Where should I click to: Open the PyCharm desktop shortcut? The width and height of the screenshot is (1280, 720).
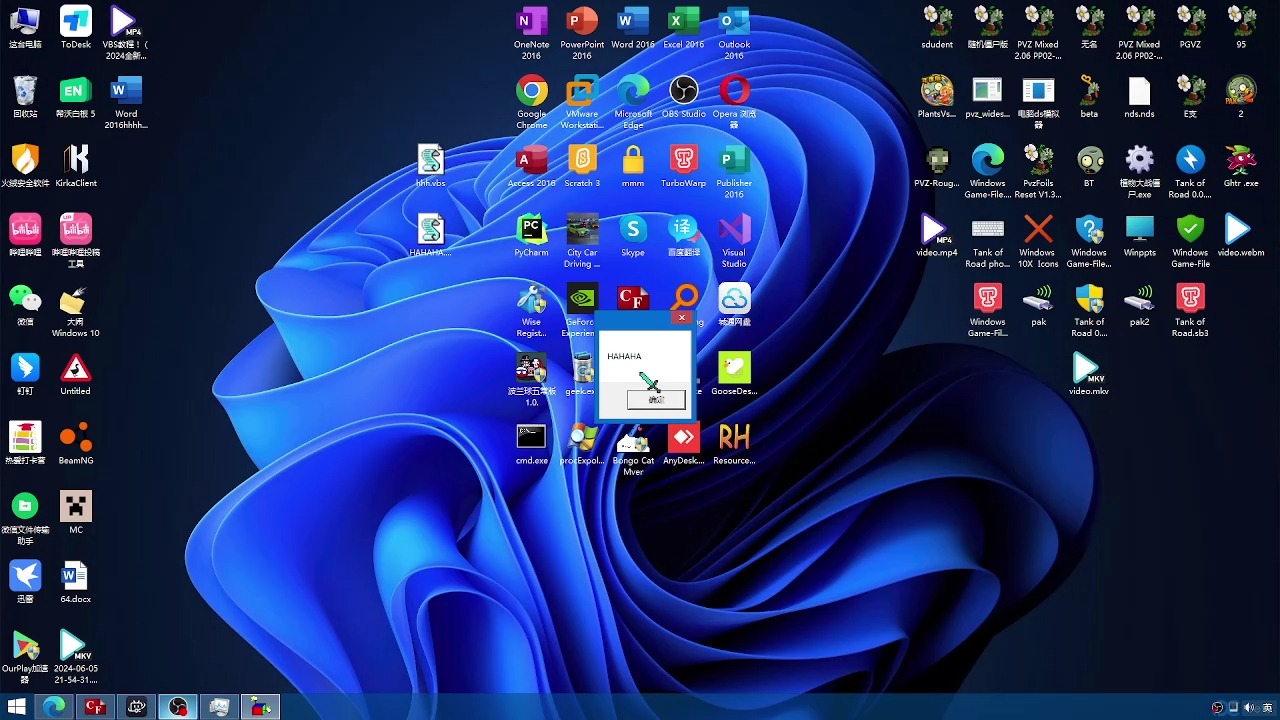click(531, 235)
